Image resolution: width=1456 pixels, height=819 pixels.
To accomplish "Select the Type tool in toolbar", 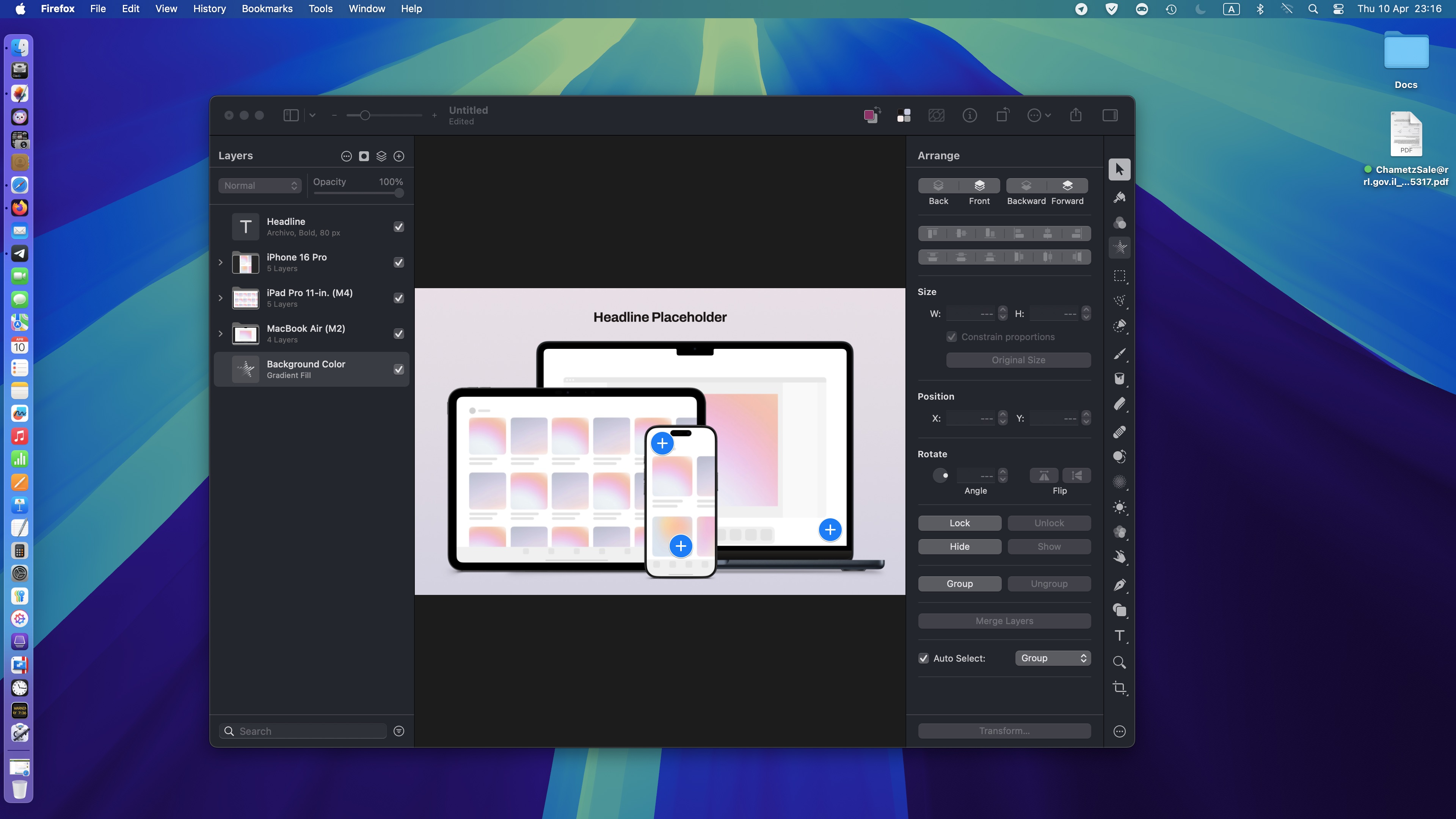I will click(1119, 635).
